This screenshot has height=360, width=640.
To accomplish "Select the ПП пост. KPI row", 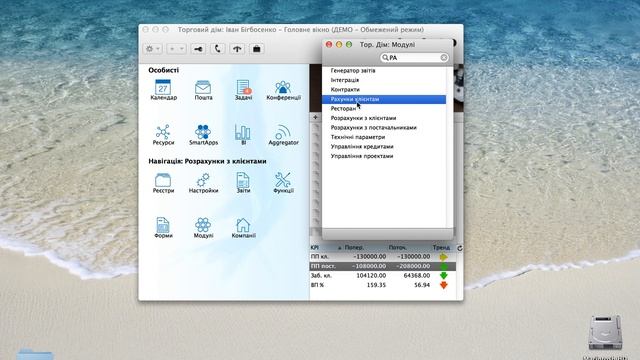I will click(x=383, y=266).
